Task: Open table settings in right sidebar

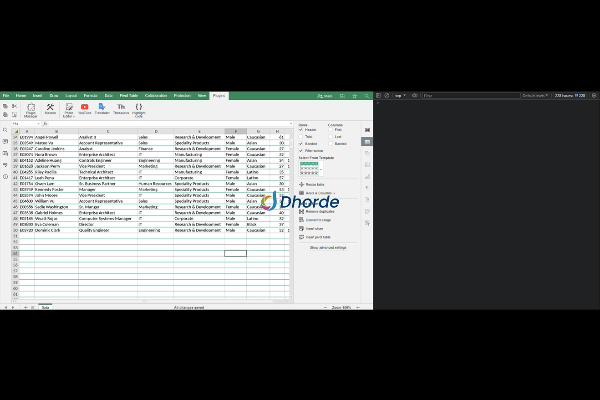Action: 367,142
